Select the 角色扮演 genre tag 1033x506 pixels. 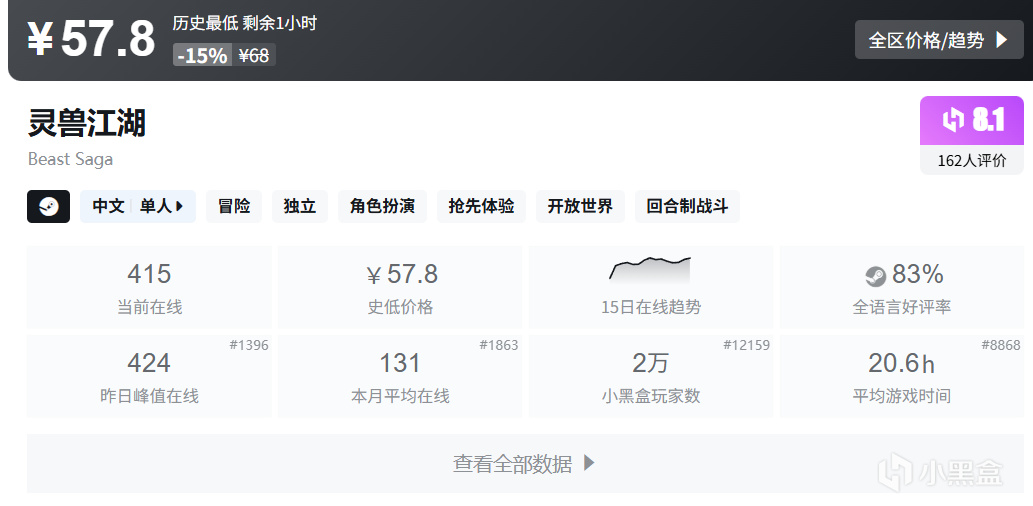point(382,206)
